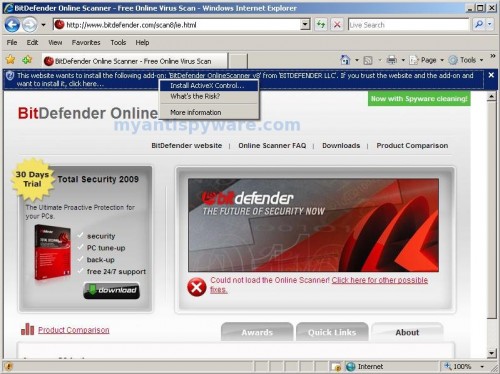The width and height of the screenshot is (500, 374).
Task: Click the status bar warning icon
Action: [8, 367]
